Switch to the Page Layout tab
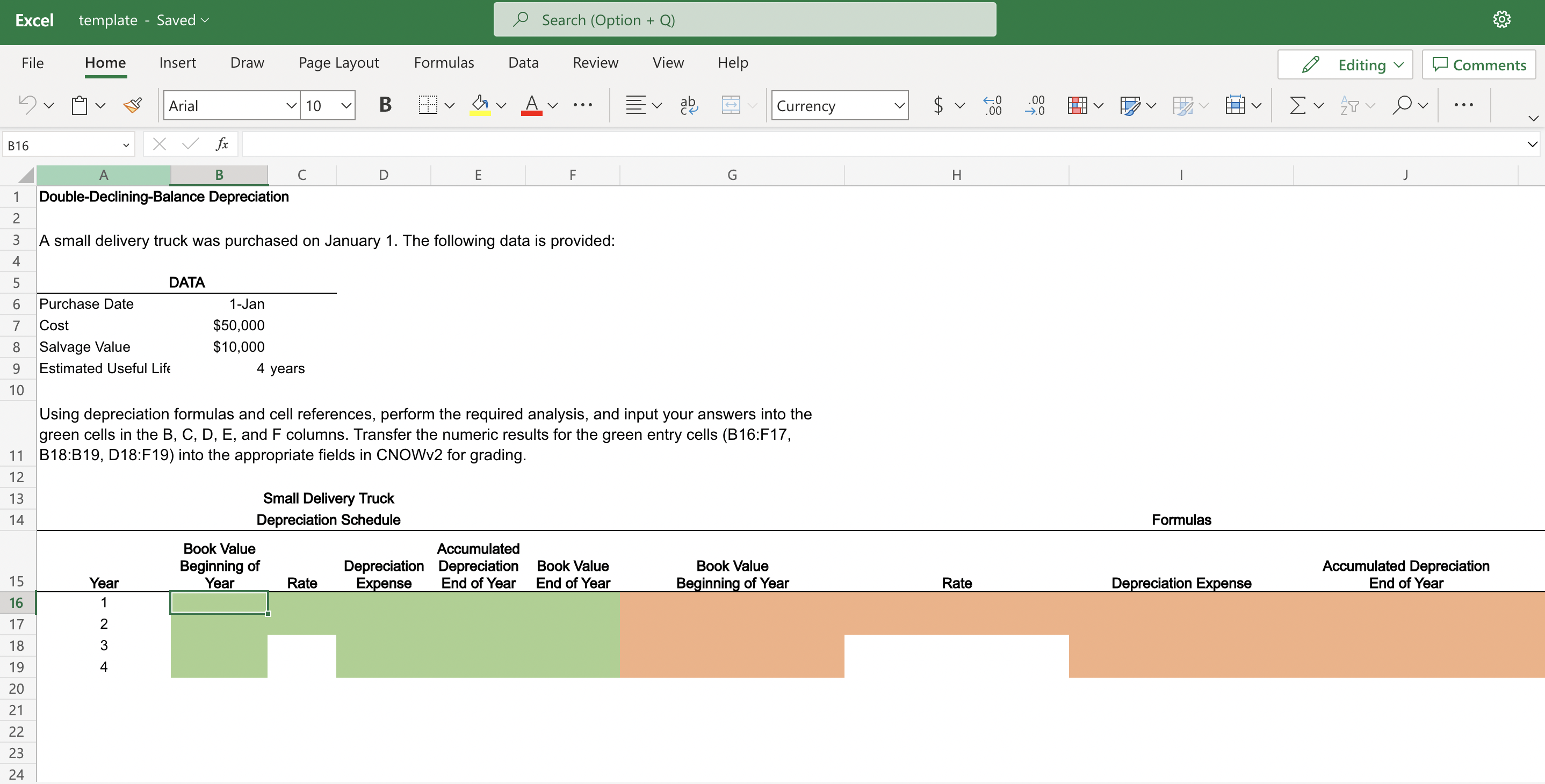The width and height of the screenshot is (1545, 784). (339, 63)
